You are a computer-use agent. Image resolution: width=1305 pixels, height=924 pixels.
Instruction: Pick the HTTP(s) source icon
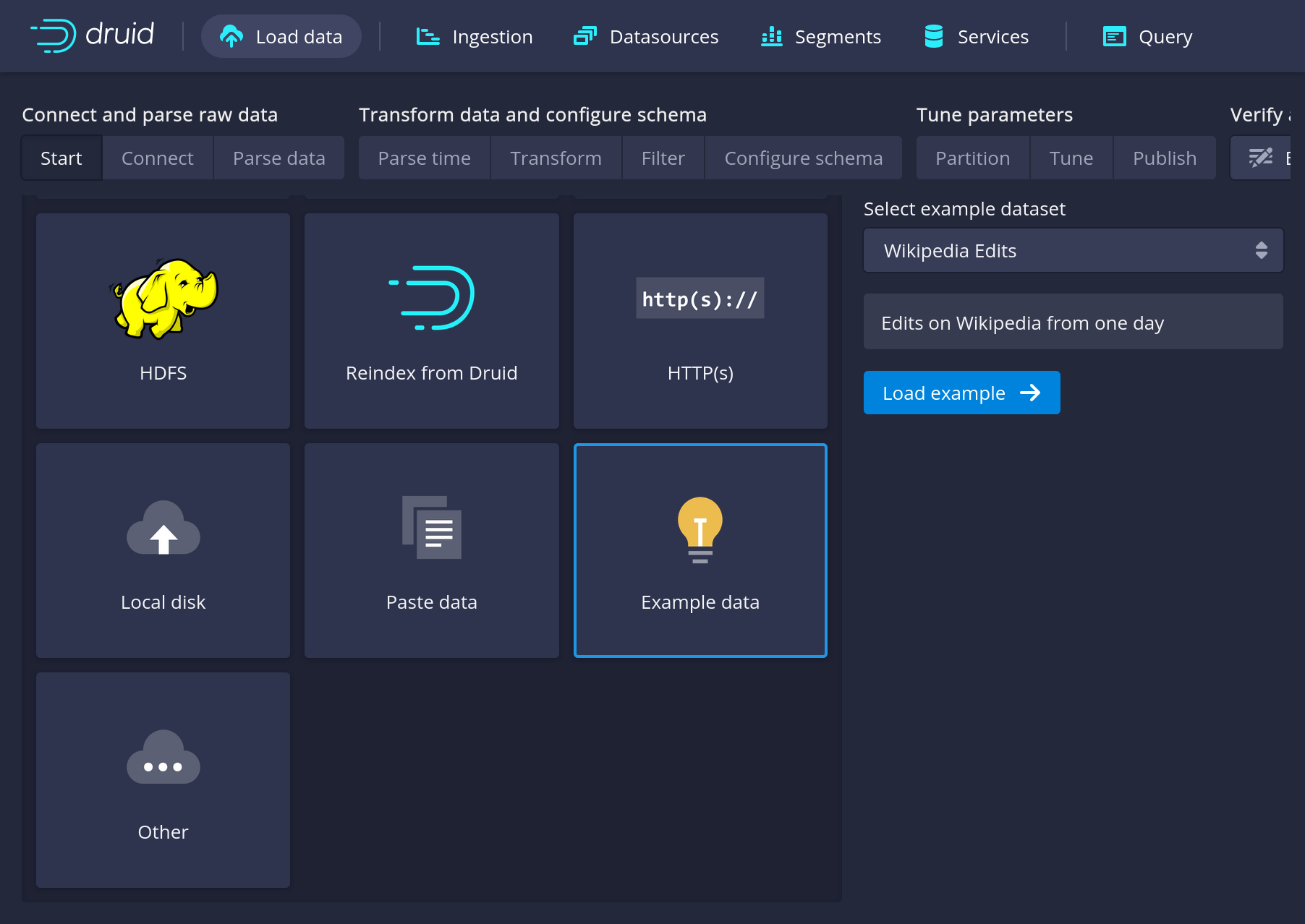[x=700, y=298]
